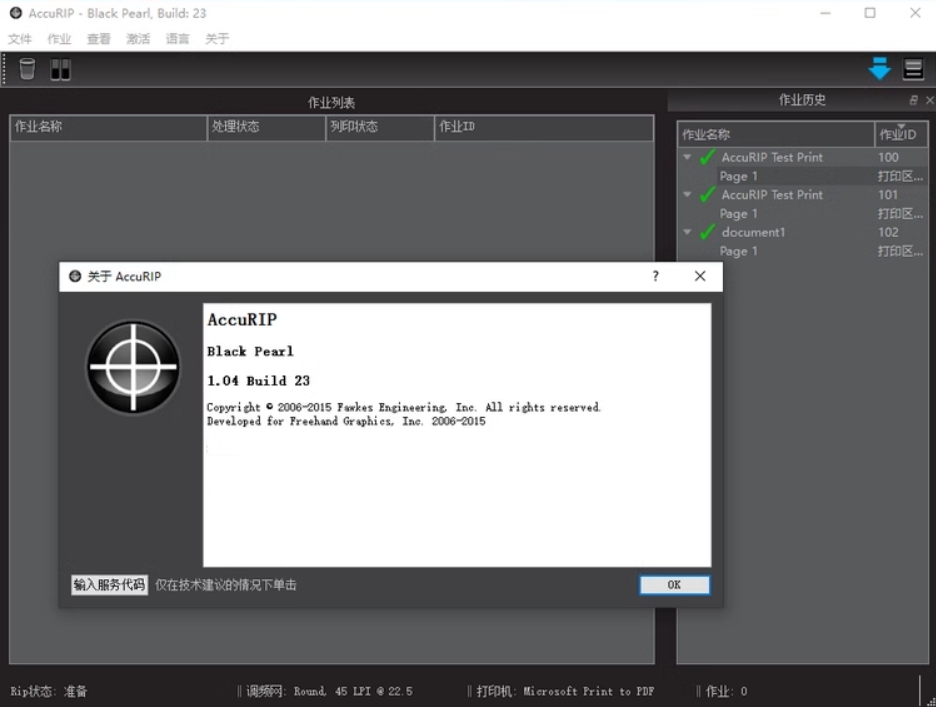Open the 激活 menu

(x=138, y=39)
